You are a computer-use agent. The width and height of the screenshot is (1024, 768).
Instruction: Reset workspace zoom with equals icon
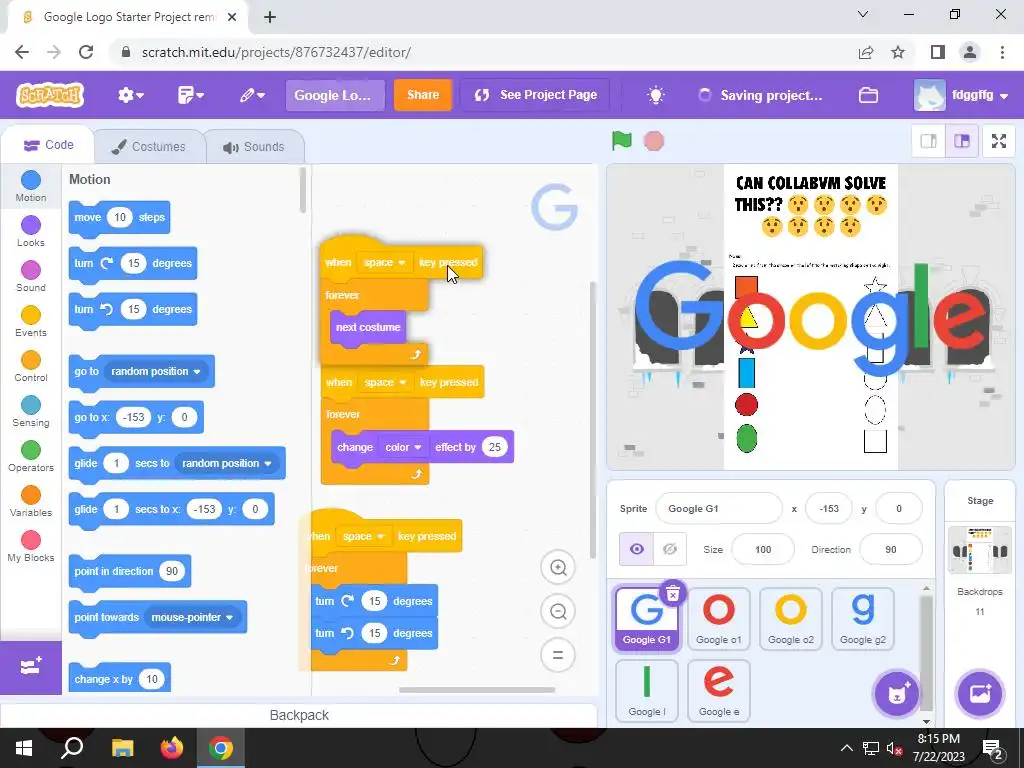click(558, 655)
